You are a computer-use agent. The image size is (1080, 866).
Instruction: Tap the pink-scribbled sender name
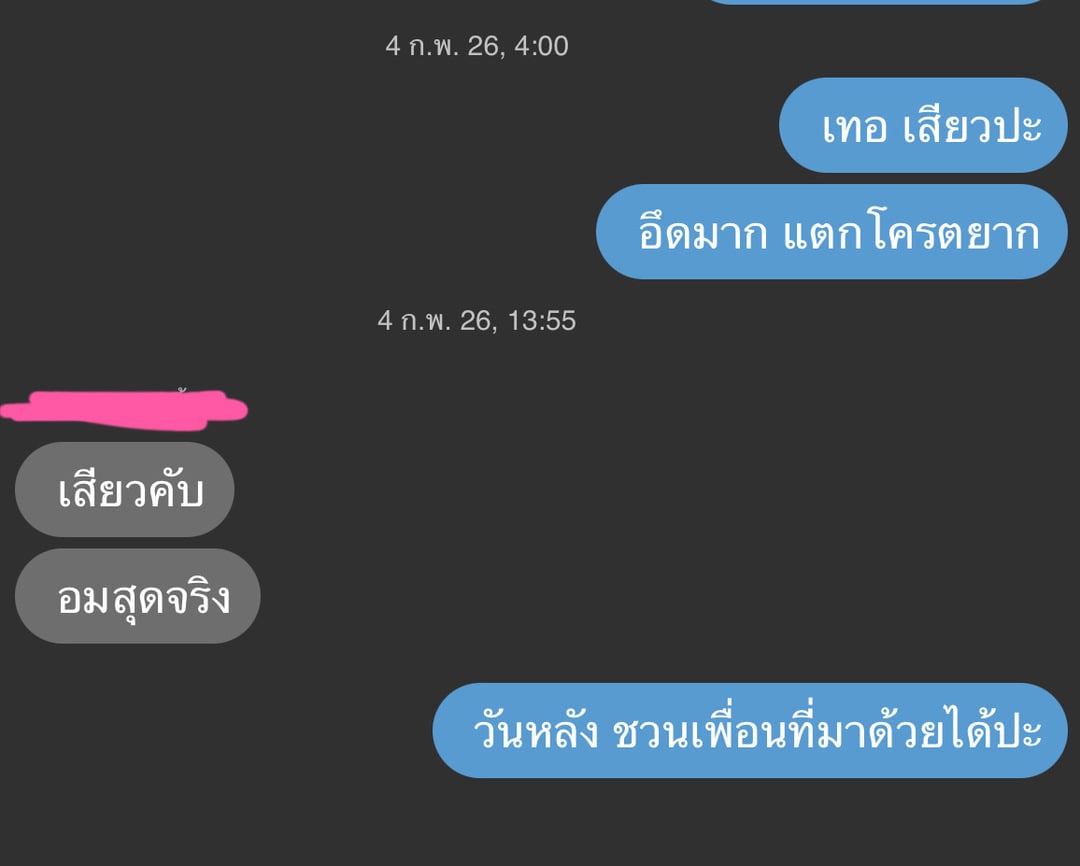point(124,410)
